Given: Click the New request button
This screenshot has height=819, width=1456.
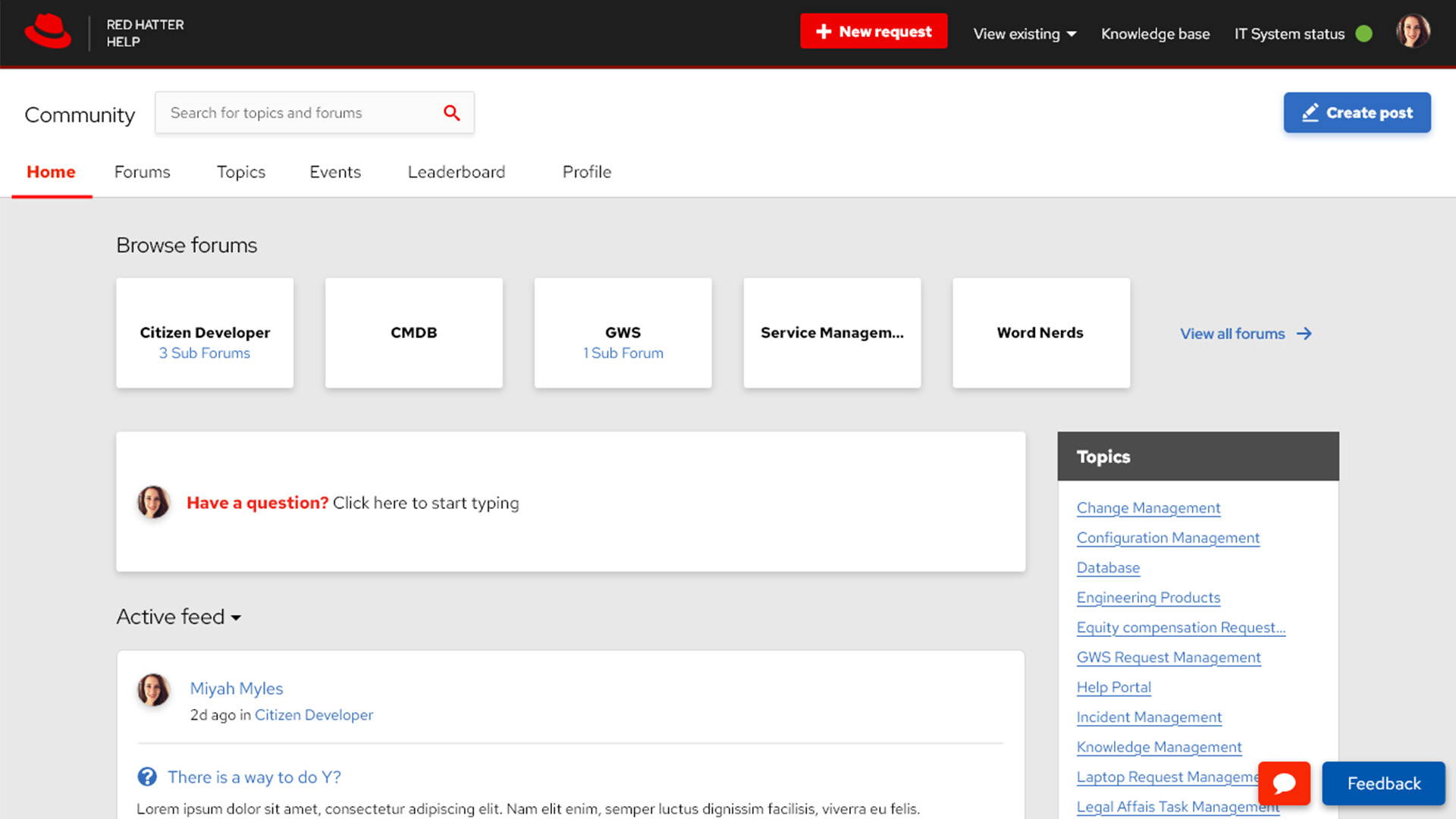Looking at the screenshot, I should [x=874, y=31].
